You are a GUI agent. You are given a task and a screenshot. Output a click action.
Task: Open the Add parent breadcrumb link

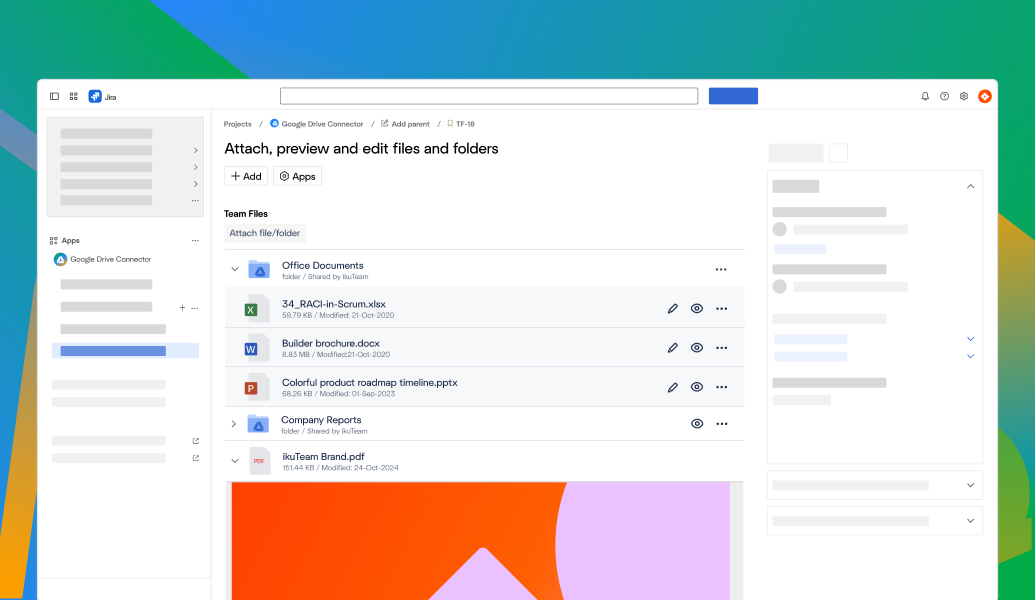coord(404,124)
